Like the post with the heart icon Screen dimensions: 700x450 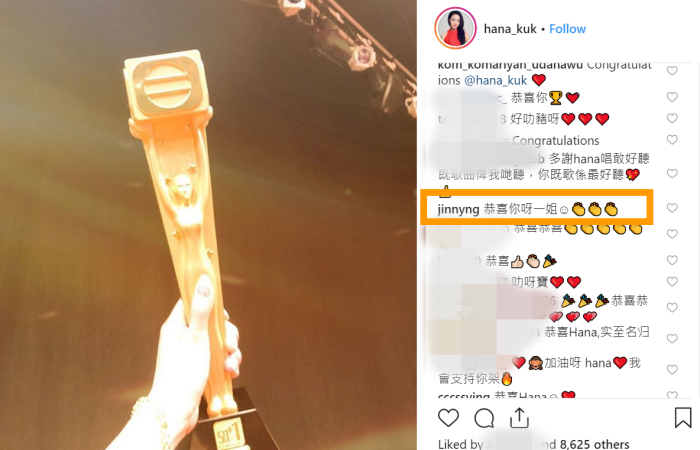point(448,418)
